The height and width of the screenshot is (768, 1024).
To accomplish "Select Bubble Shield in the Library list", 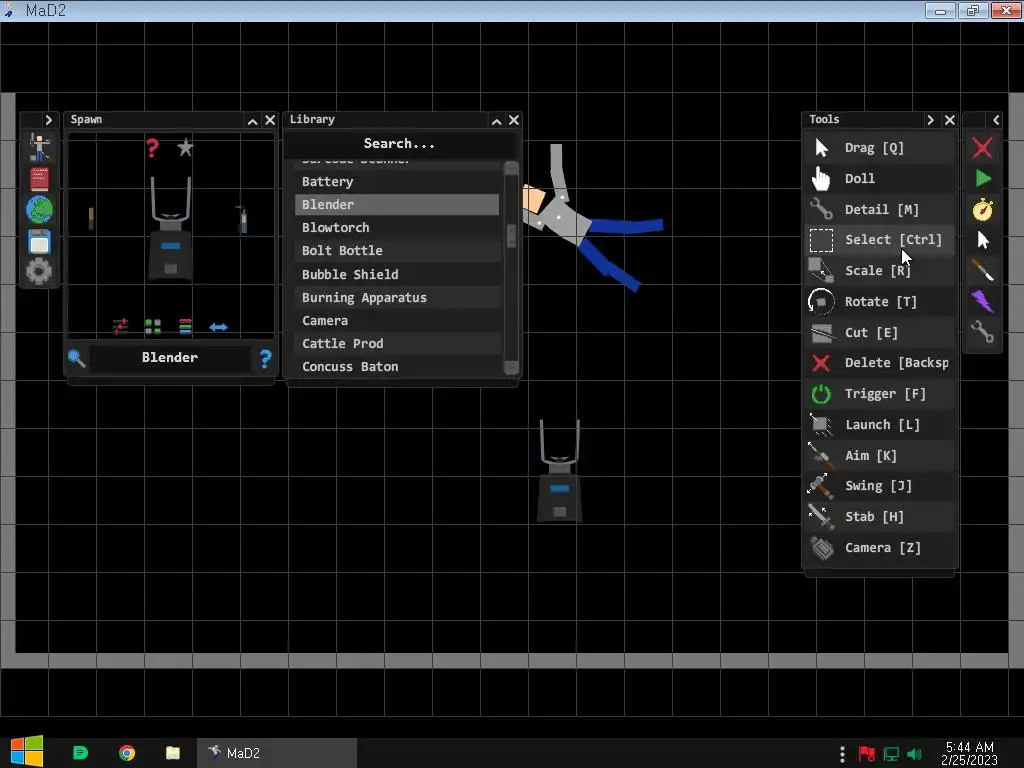I will (397, 274).
